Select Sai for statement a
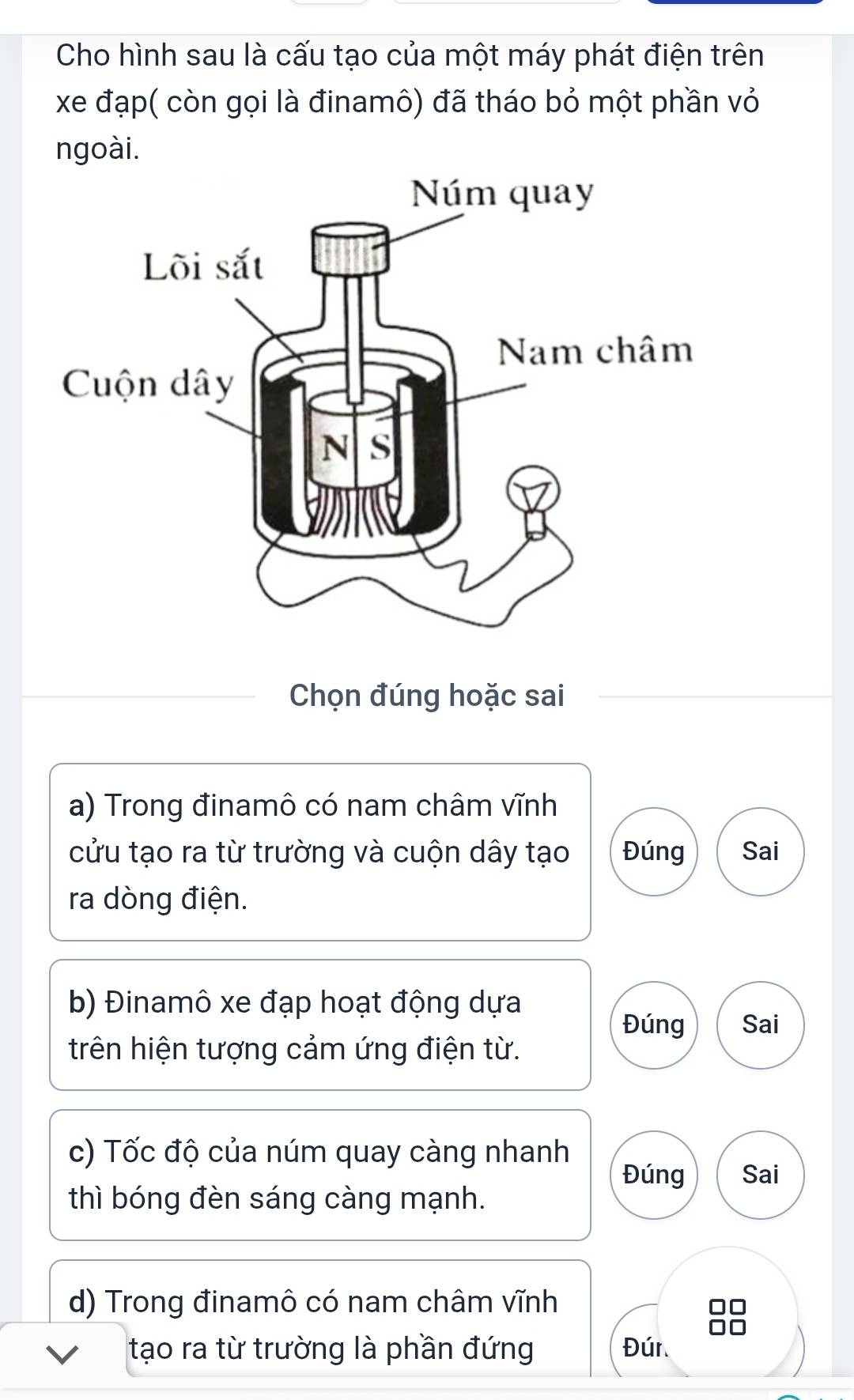The height and width of the screenshot is (1400, 854). pyautogui.click(x=760, y=851)
